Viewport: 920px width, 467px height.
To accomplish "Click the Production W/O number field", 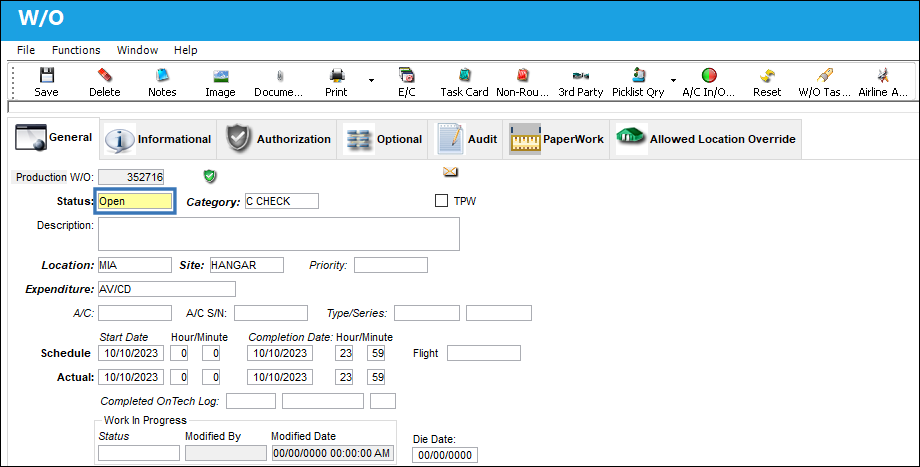I will click(131, 177).
